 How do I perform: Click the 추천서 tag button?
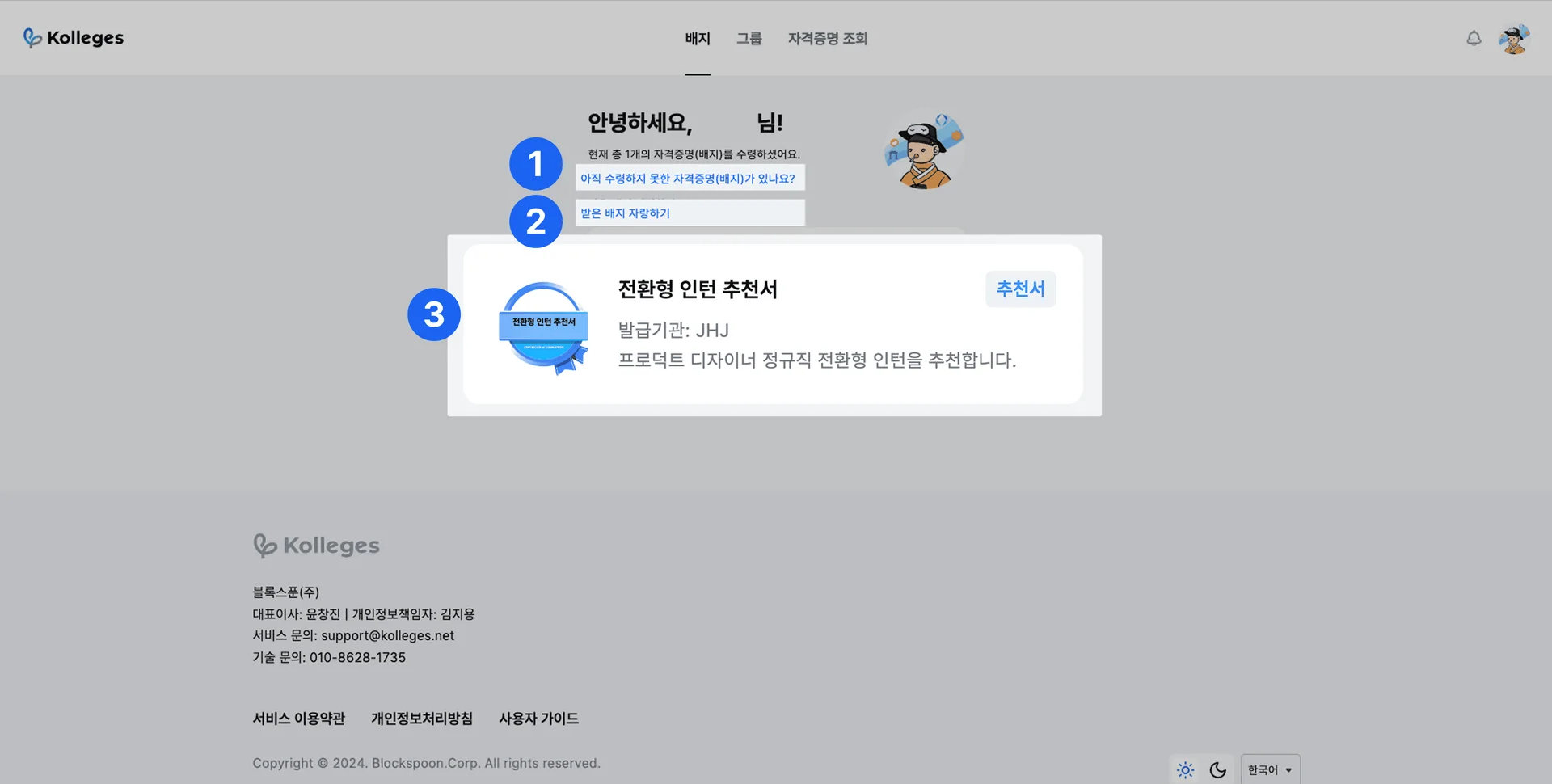[1020, 289]
